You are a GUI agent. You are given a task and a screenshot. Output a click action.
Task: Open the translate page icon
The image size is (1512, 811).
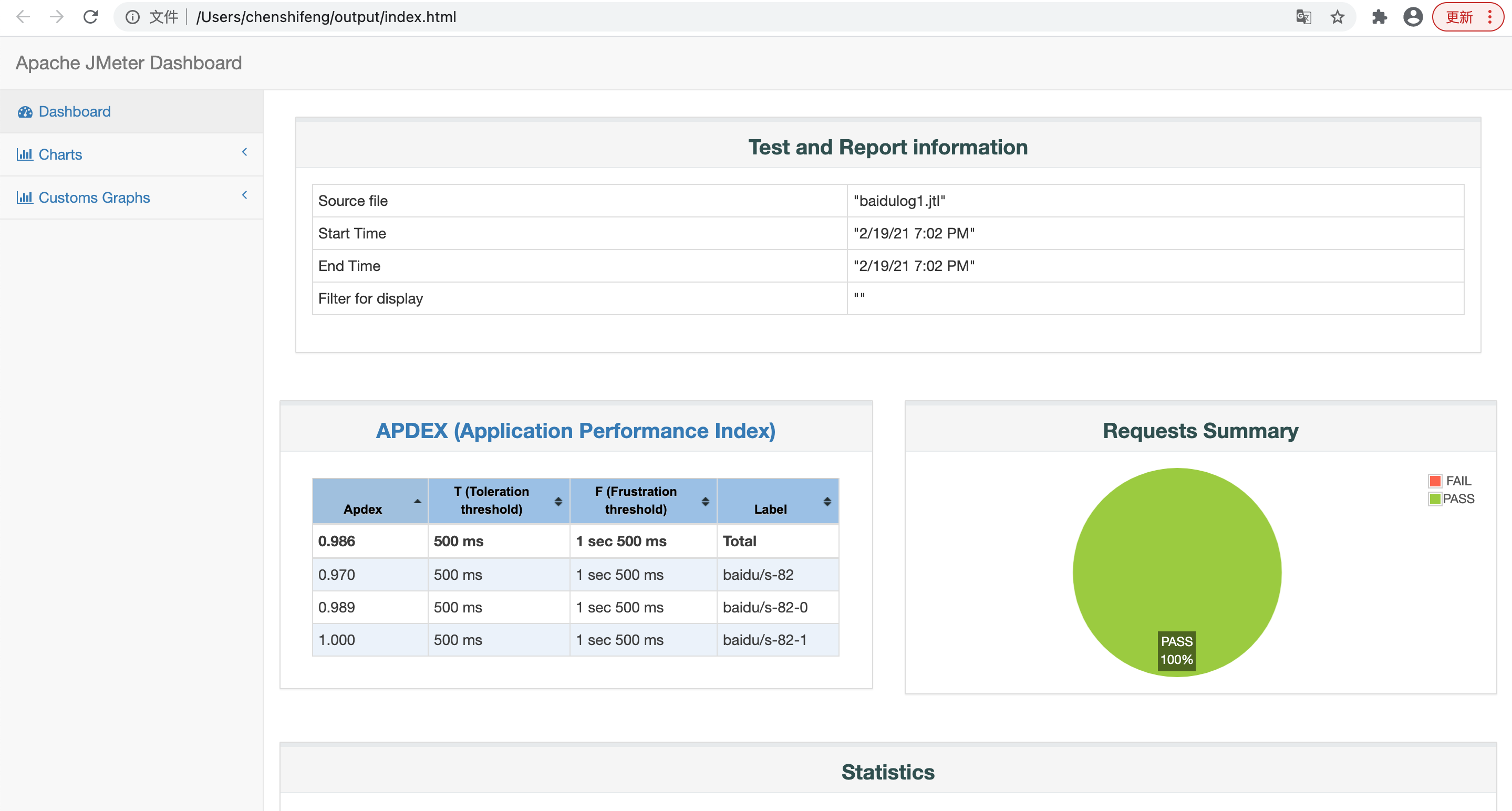click(x=1303, y=17)
